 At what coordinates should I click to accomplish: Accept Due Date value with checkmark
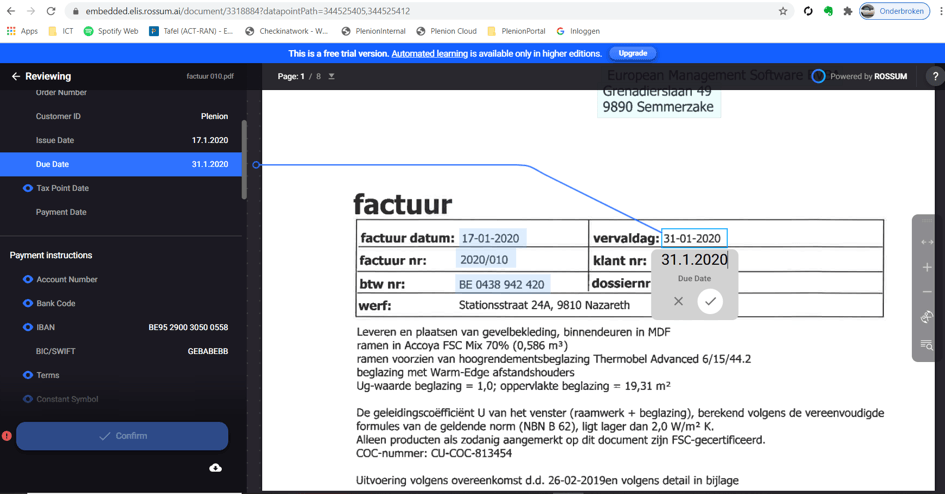pyautogui.click(x=710, y=301)
